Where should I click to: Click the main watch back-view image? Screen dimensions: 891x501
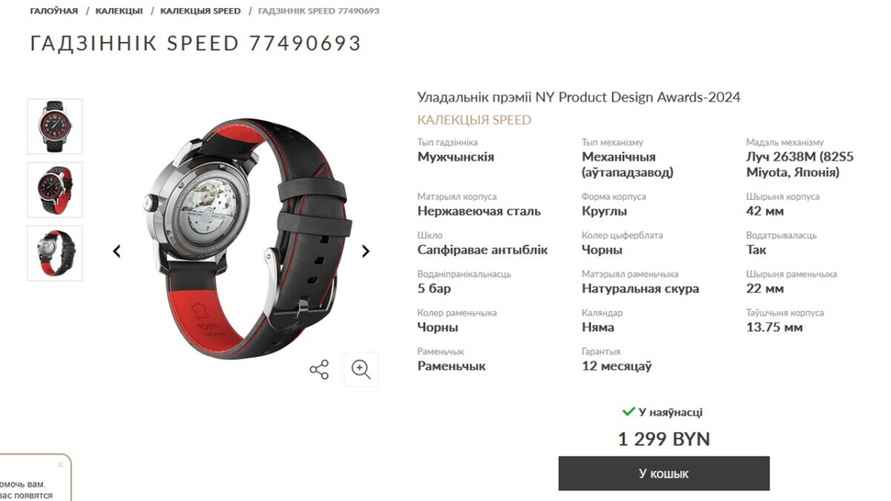[x=245, y=237]
